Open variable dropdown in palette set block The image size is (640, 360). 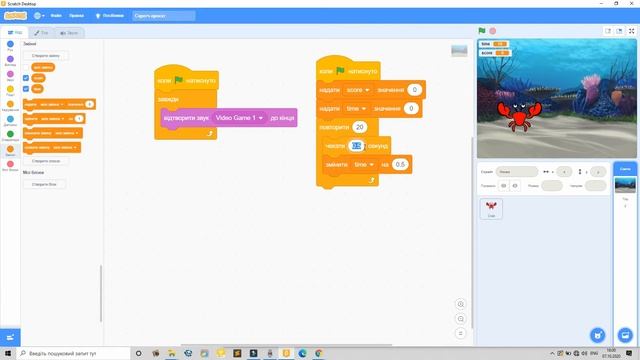(51, 104)
